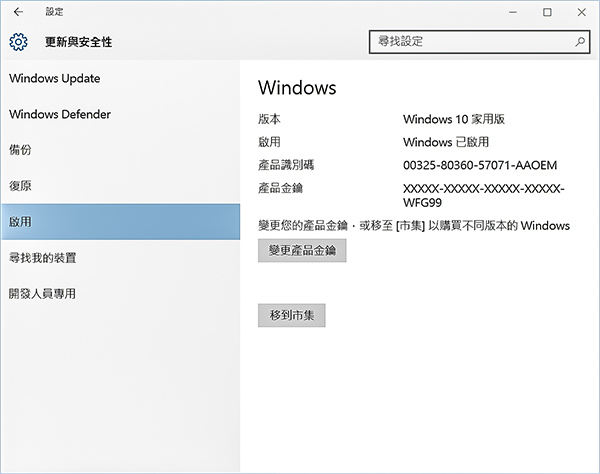This screenshot has height=474, width=600.
Task: Maximize the Settings window
Action: point(547,12)
